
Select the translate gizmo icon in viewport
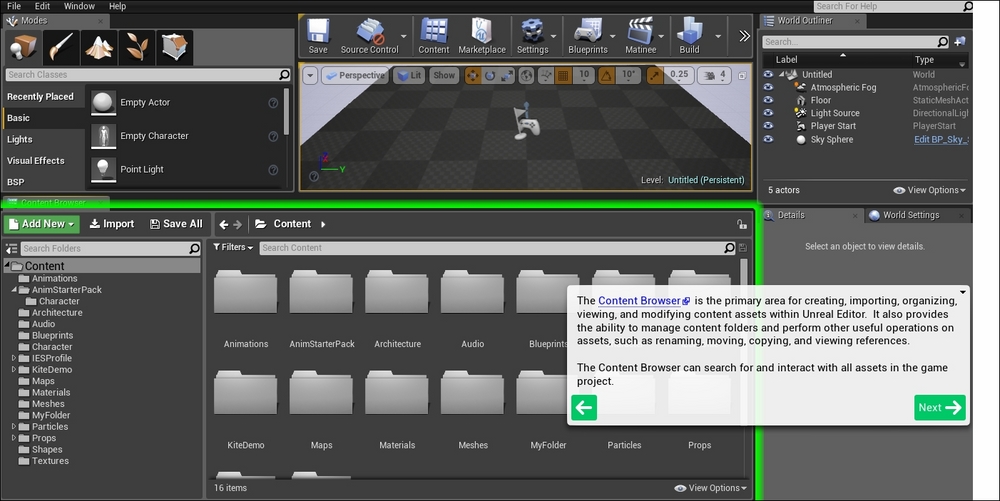pos(473,76)
